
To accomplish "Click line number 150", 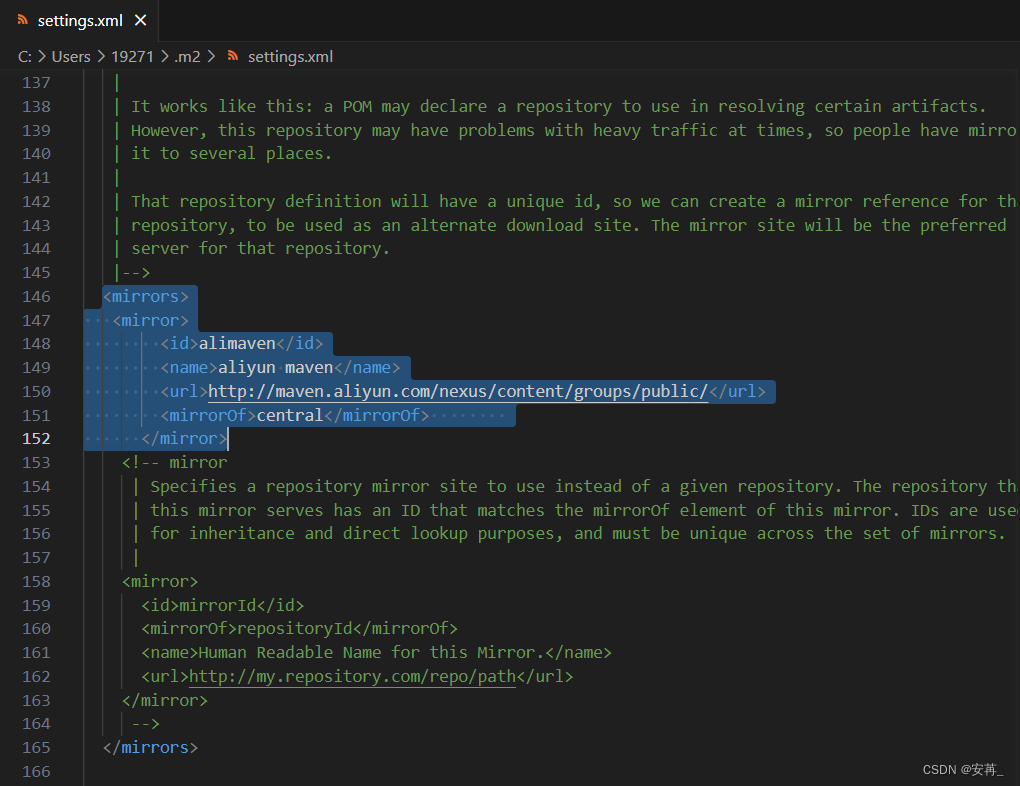I will (x=36, y=392).
